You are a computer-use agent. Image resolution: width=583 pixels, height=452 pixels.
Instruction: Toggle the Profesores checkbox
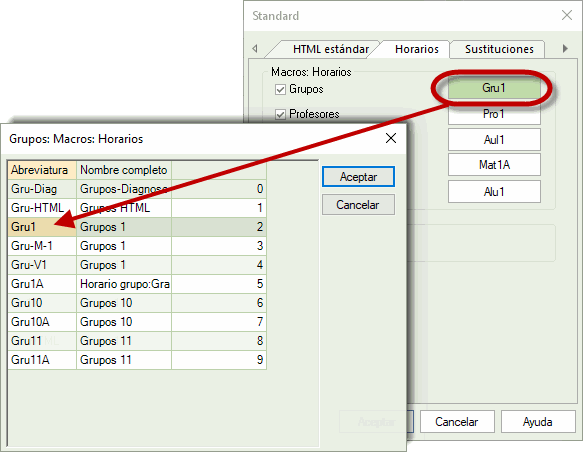280,114
